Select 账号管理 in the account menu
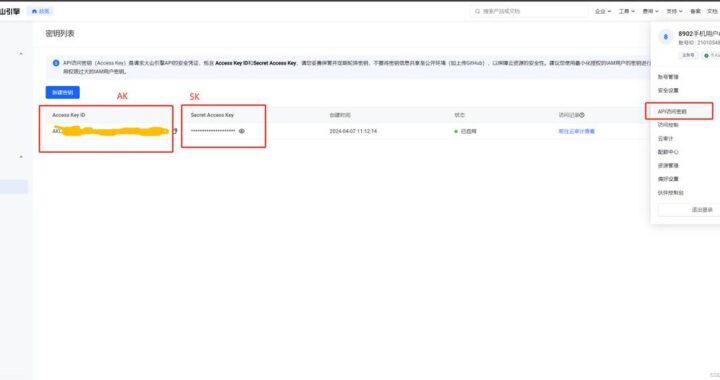 click(668, 77)
